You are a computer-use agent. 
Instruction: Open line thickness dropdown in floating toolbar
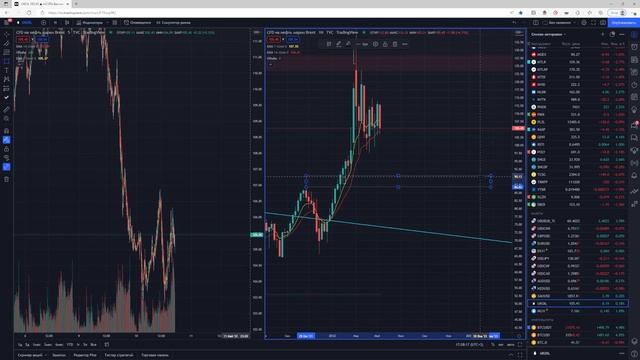point(362,44)
